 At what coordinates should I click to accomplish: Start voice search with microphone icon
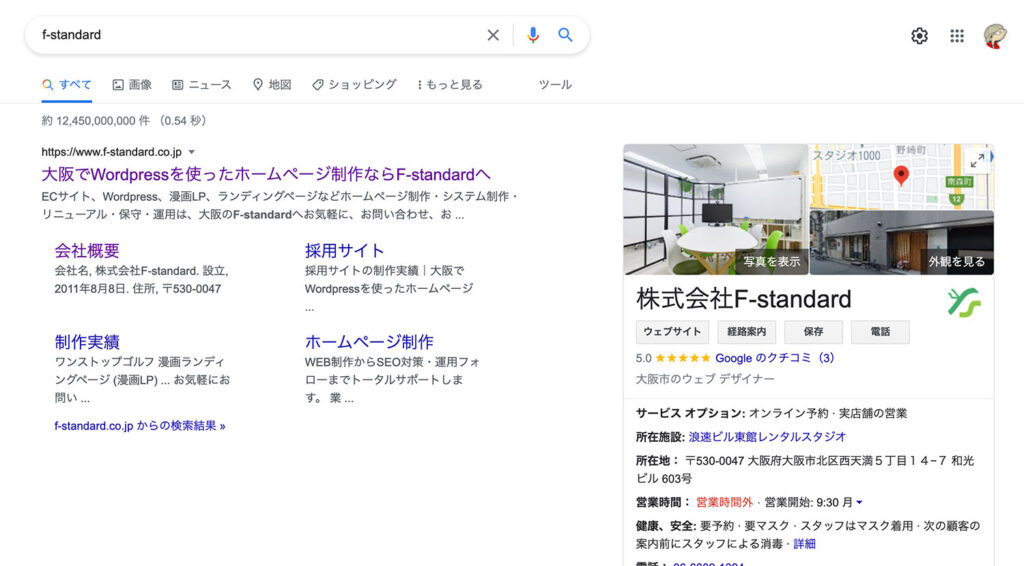click(533, 35)
